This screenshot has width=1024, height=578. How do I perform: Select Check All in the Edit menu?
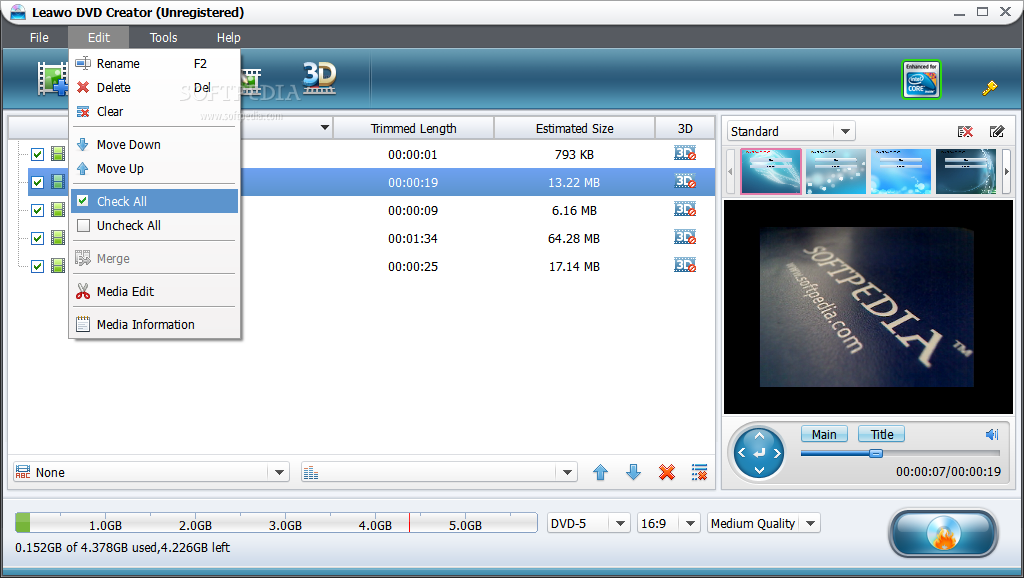tap(154, 201)
